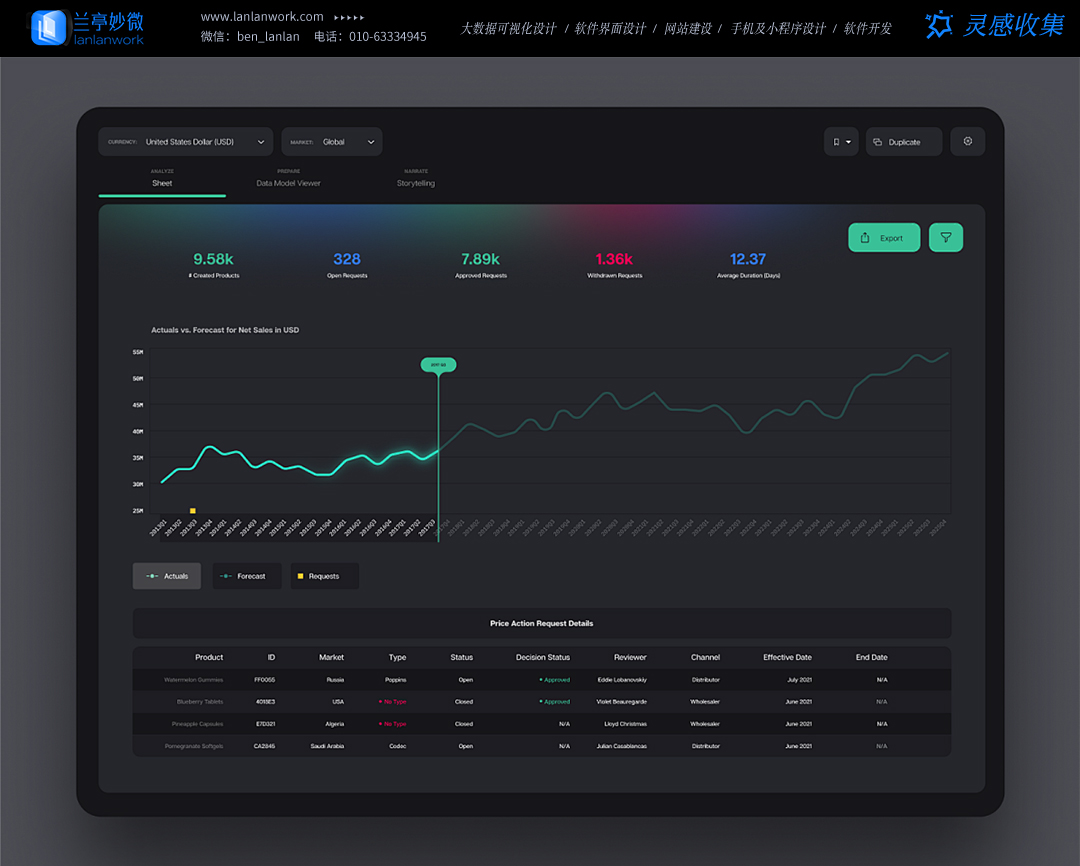Click the settings gear icon
Screen dimensions: 1080x866
pyautogui.click(x=967, y=142)
